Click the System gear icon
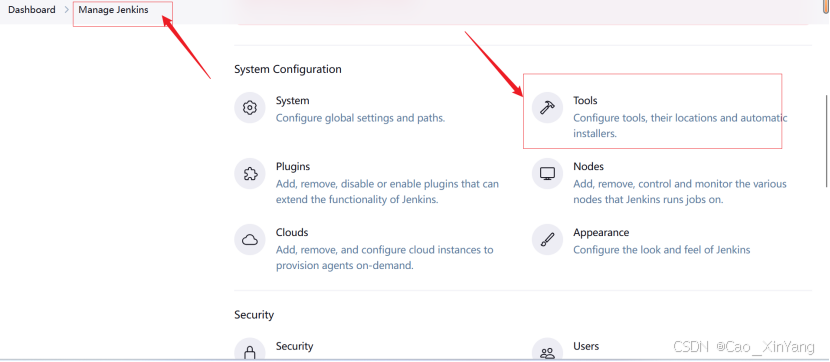This screenshot has height=362, width=830. (x=249, y=108)
